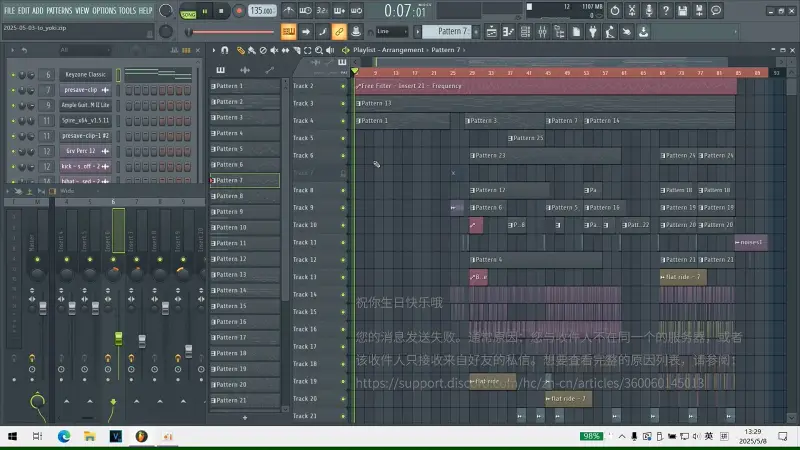This screenshot has width=800, height=450.
Task: Select the playlist Slip tool
Action: (285, 50)
